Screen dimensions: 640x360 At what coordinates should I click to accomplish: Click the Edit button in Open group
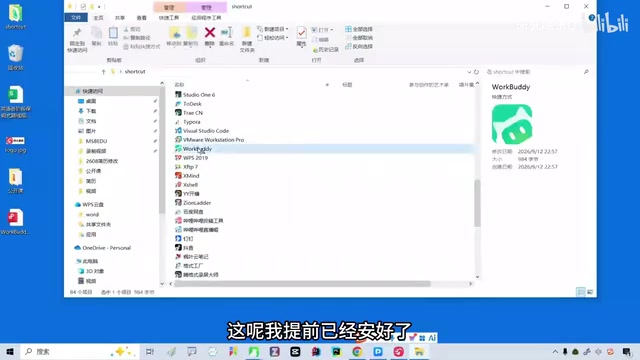(320, 40)
